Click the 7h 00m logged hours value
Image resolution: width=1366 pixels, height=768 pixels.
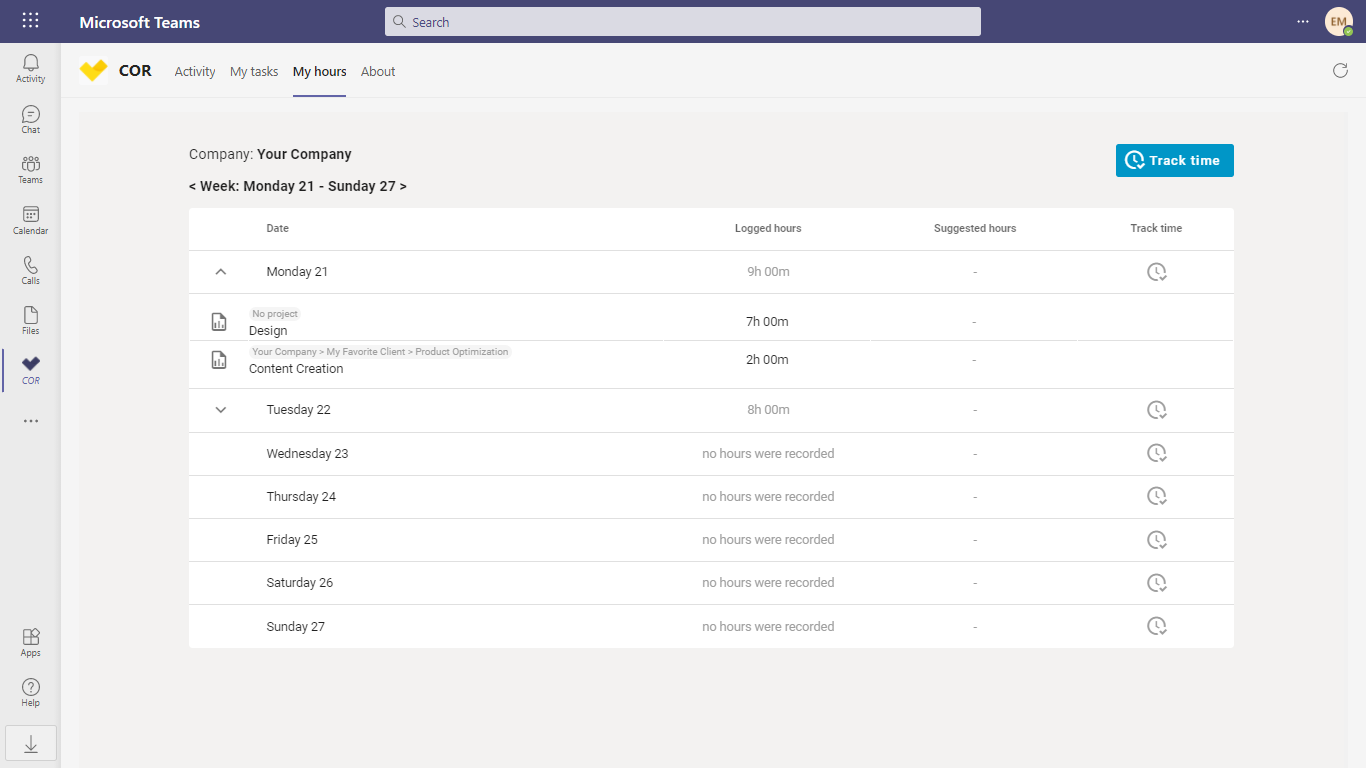pyautogui.click(x=768, y=322)
